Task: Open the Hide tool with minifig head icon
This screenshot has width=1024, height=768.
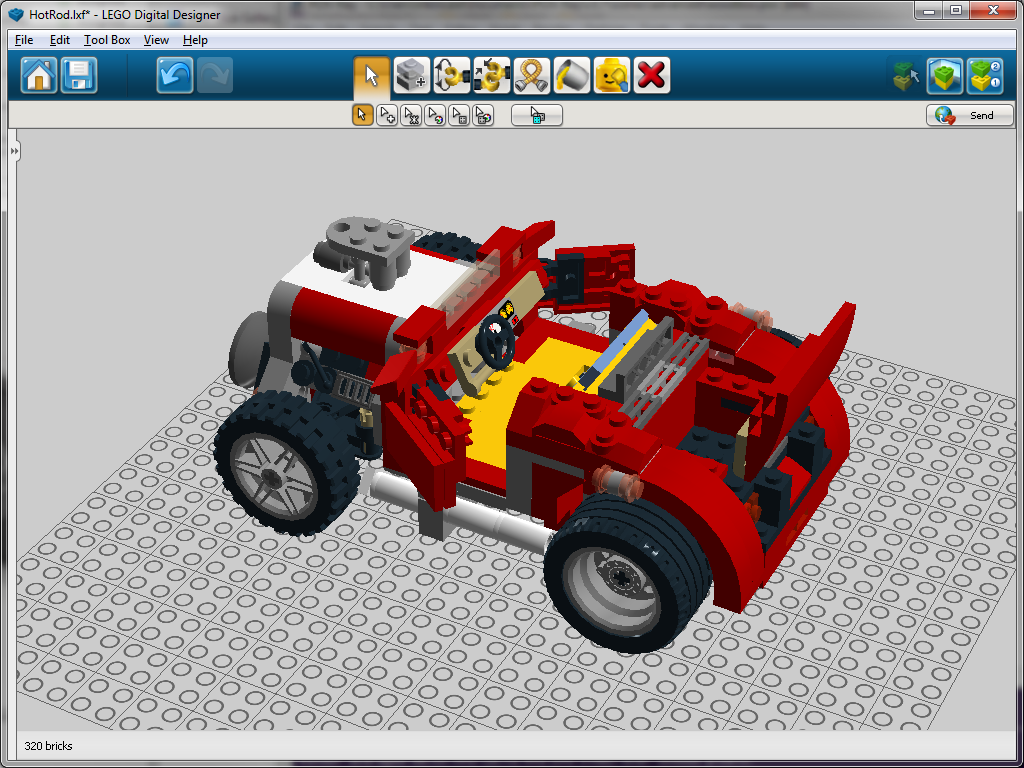Action: (x=611, y=74)
